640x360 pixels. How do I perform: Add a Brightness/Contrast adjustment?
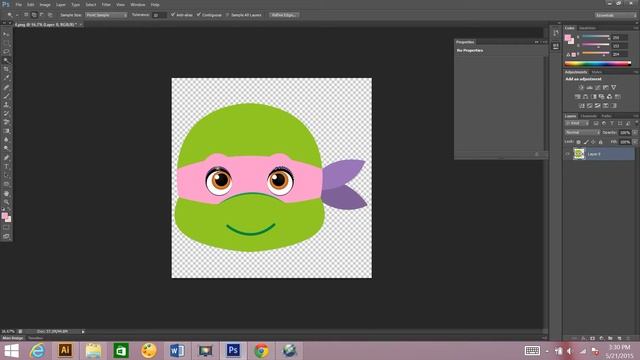(x=581, y=87)
